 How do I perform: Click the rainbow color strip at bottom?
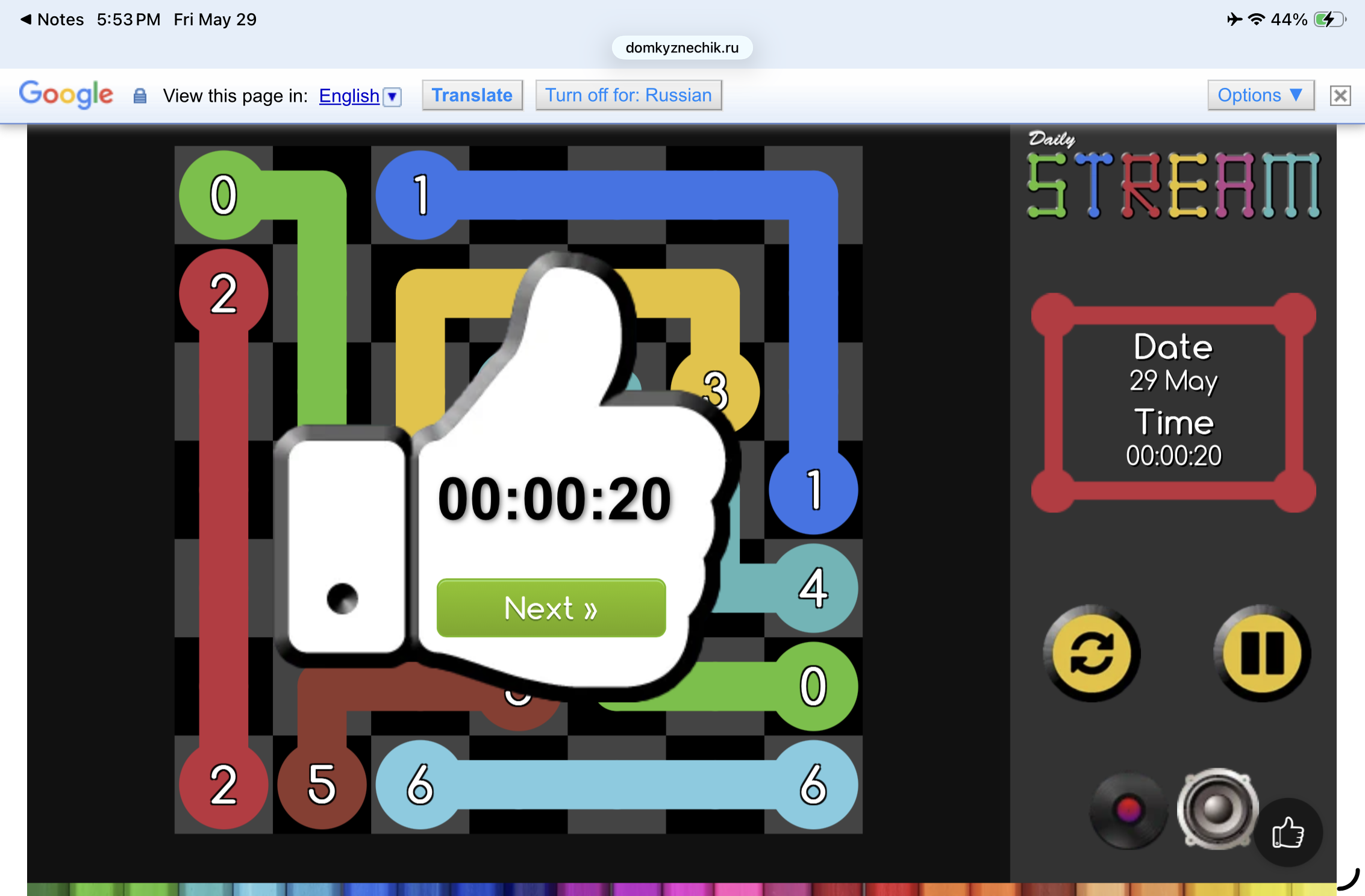tap(682, 889)
